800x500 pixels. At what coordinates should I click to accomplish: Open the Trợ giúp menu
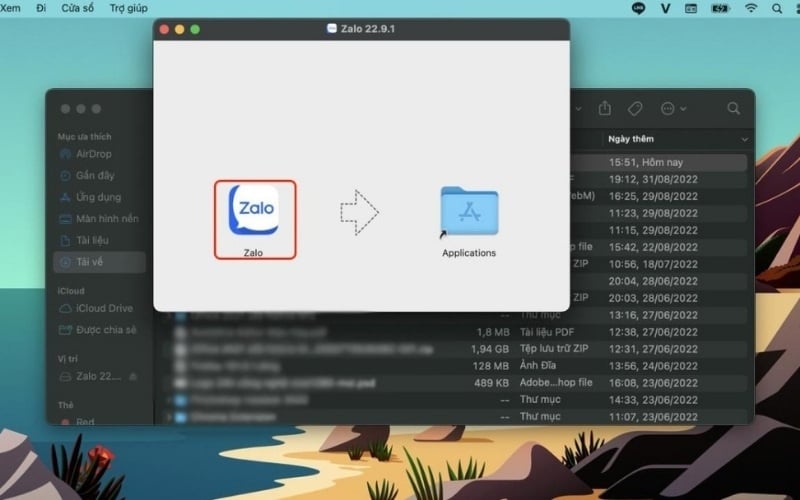(129, 8)
